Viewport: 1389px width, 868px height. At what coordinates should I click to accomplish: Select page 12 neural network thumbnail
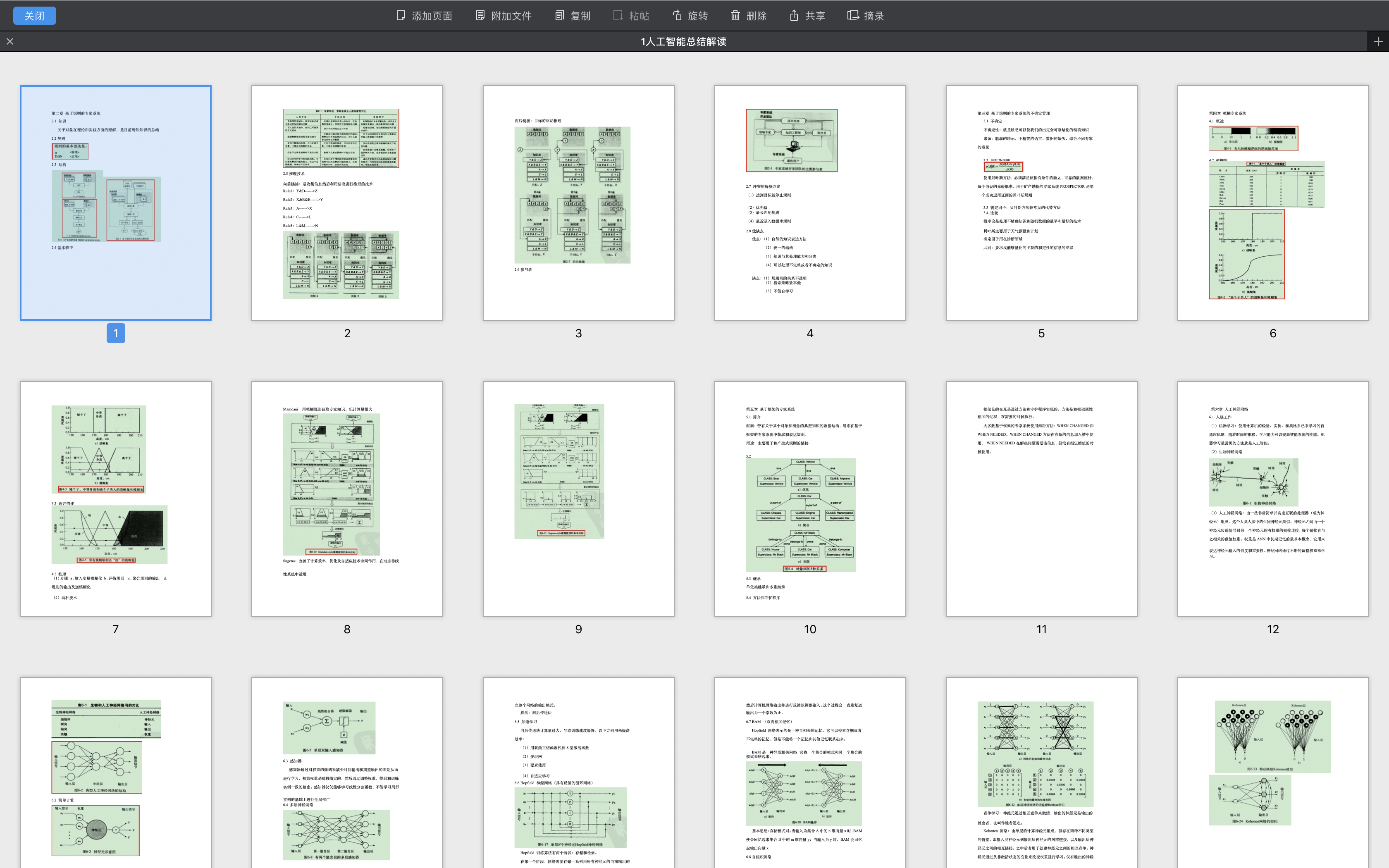(1272, 498)
